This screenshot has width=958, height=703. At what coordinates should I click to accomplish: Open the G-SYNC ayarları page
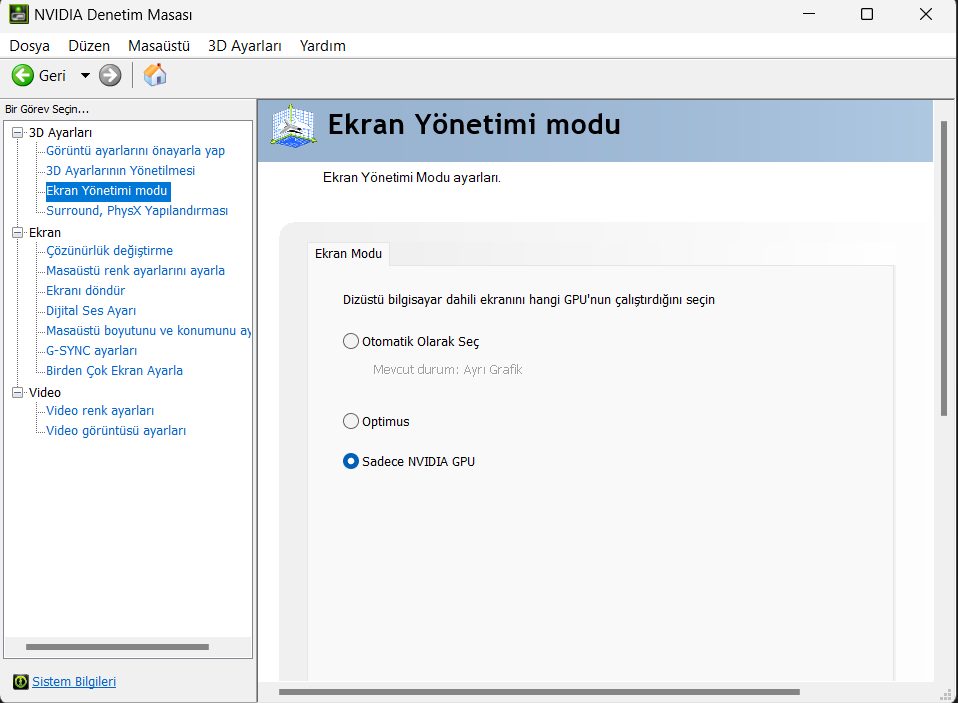pos(92,351)
